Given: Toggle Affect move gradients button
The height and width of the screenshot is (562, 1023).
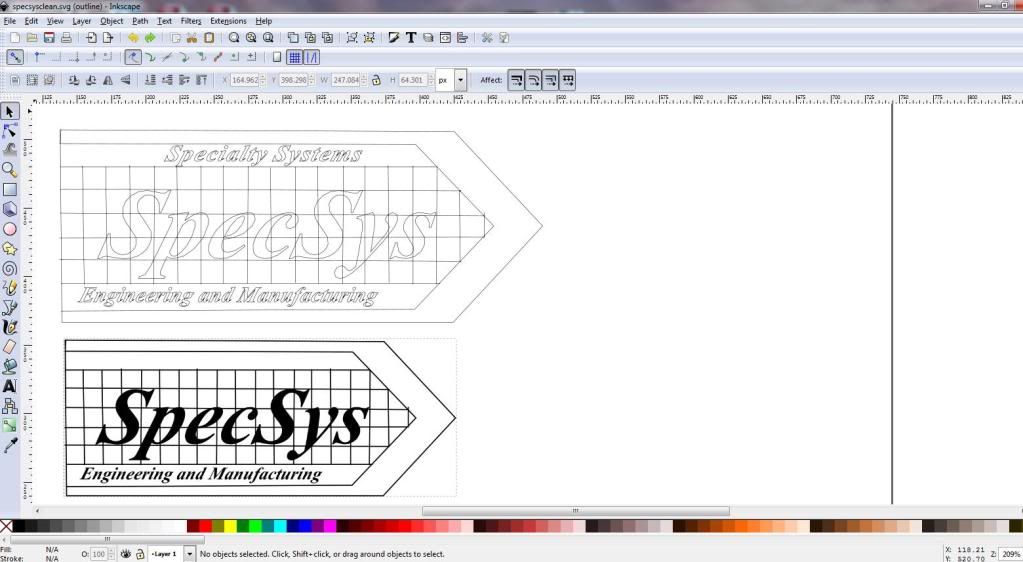Looking at the screenshot, I should pos(551,80).
